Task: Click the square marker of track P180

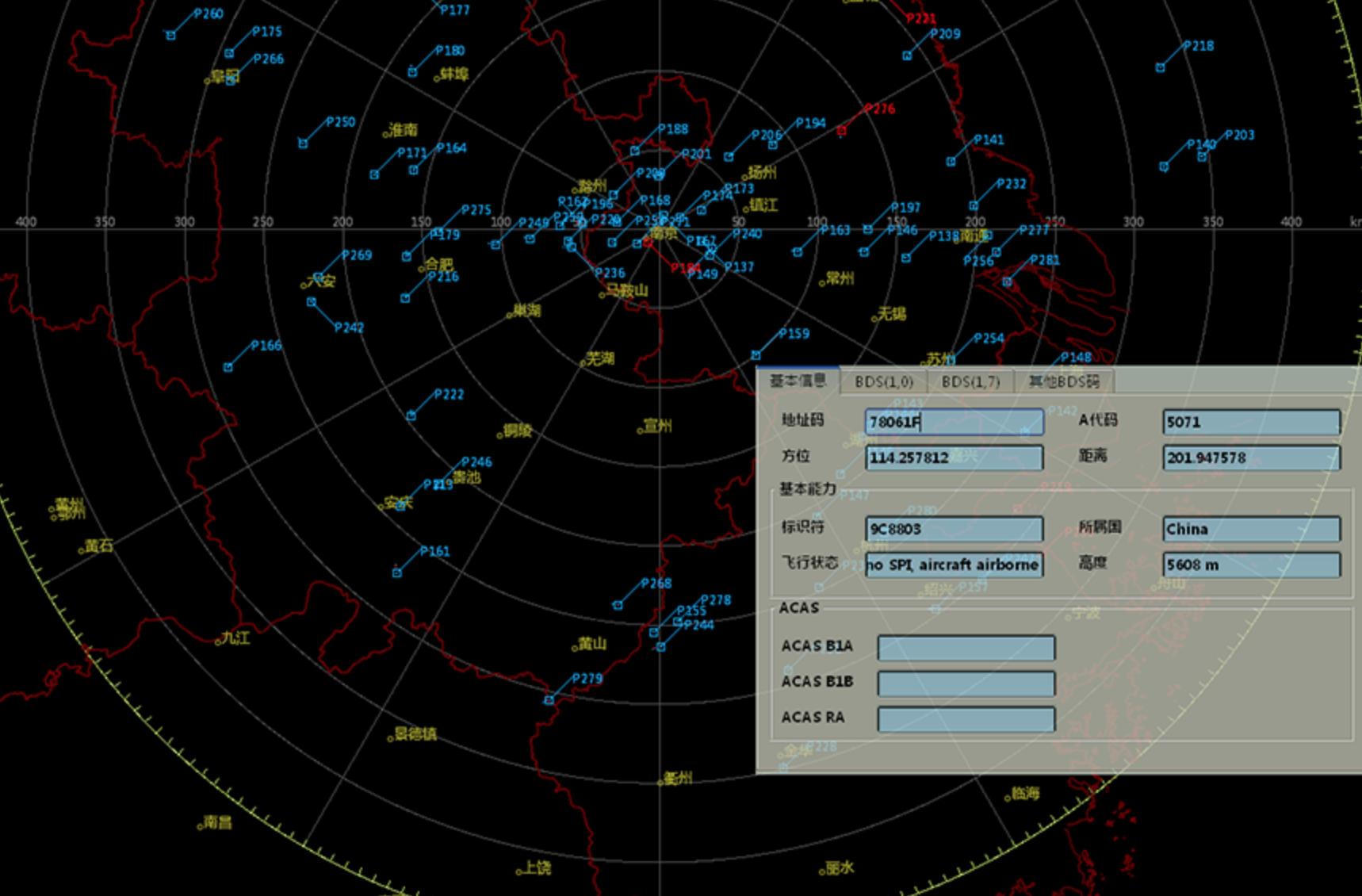Action: point(412,72)
